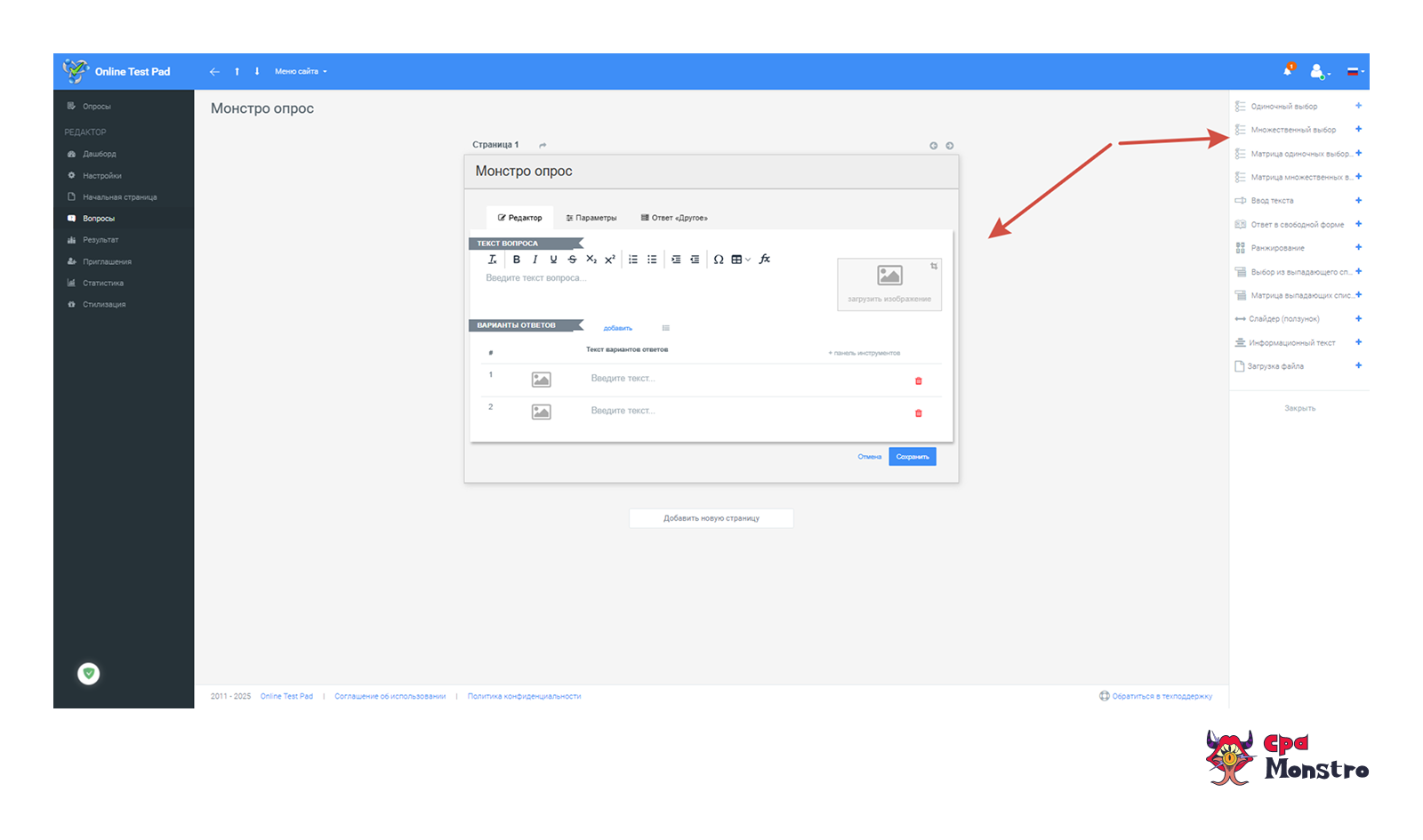This screenshot has width=1423, height=840.
Task: Select the superscript formatting icon
Action: (x=610, y=260)
